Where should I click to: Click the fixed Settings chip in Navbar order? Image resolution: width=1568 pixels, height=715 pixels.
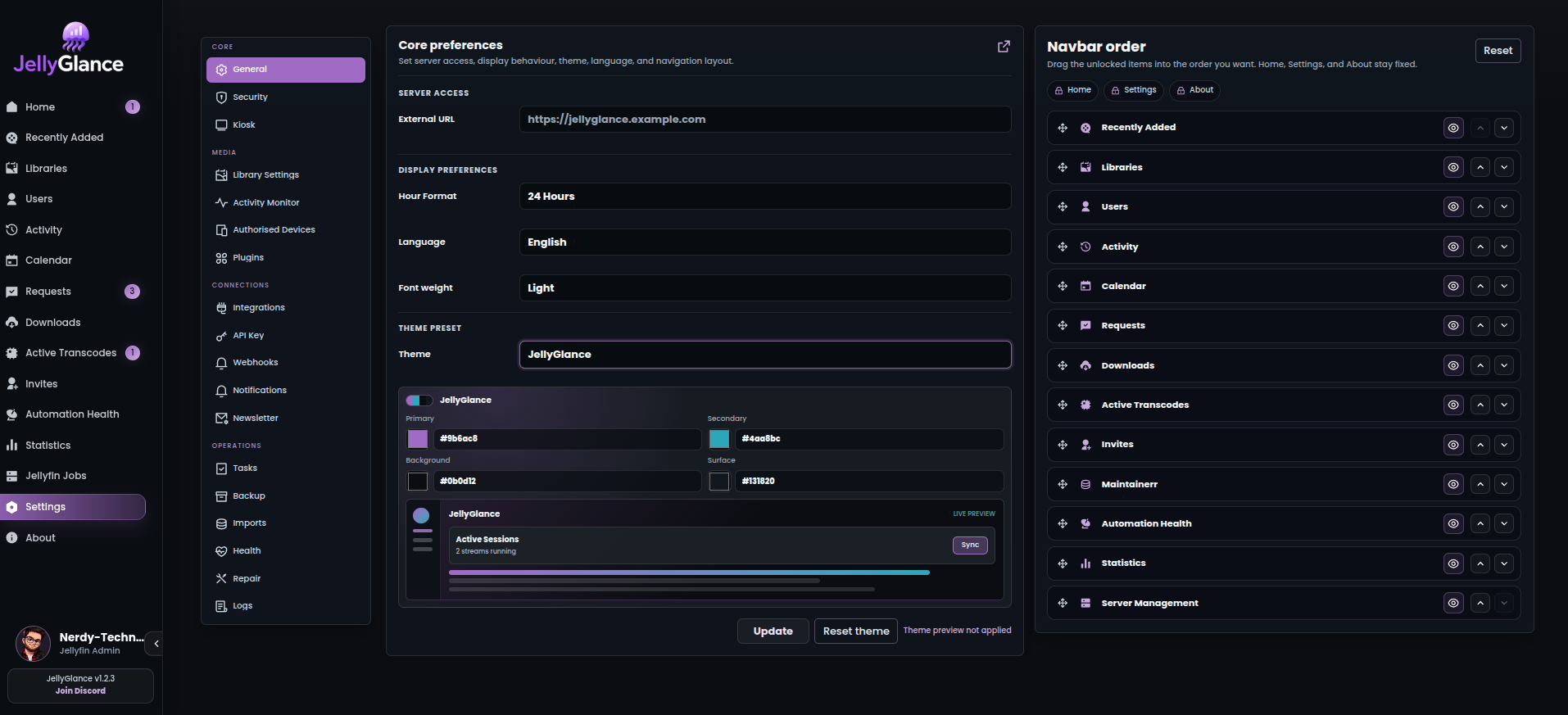(x=1134, y=90)
